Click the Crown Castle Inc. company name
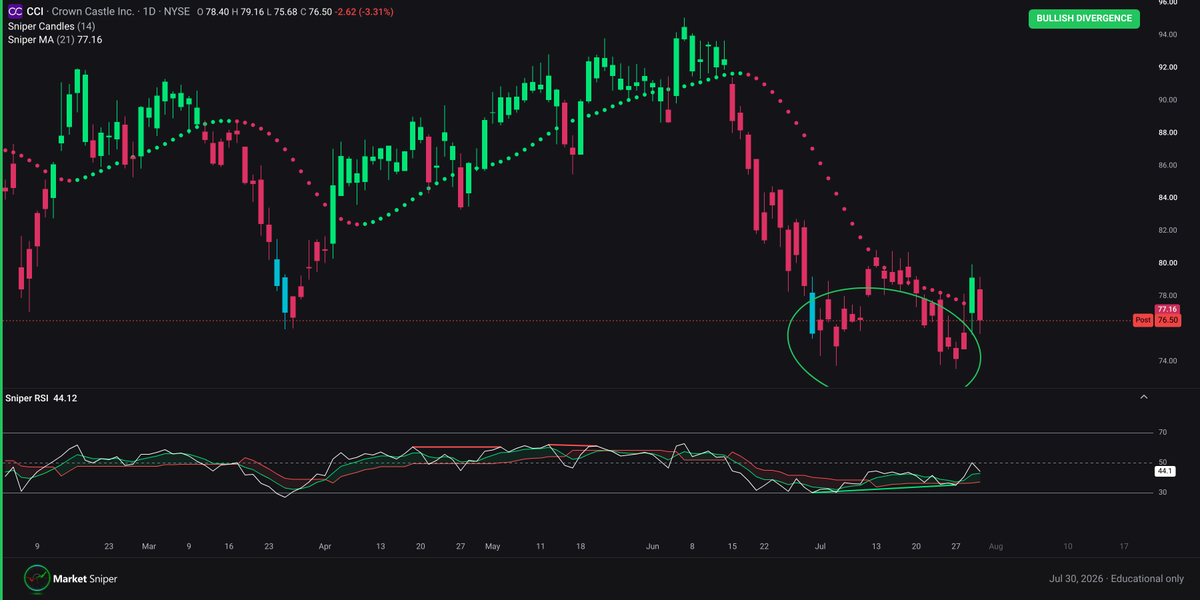The image size is (1200, 600). tap(93, 12)
